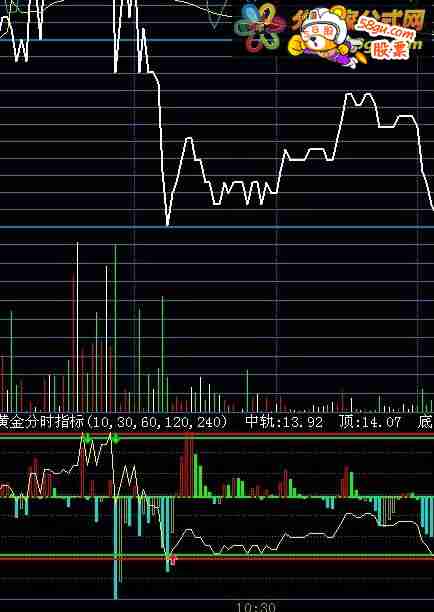Click the 10:30 time axis label
This screenshot has width=434, height=612.
tap(256, 607)
